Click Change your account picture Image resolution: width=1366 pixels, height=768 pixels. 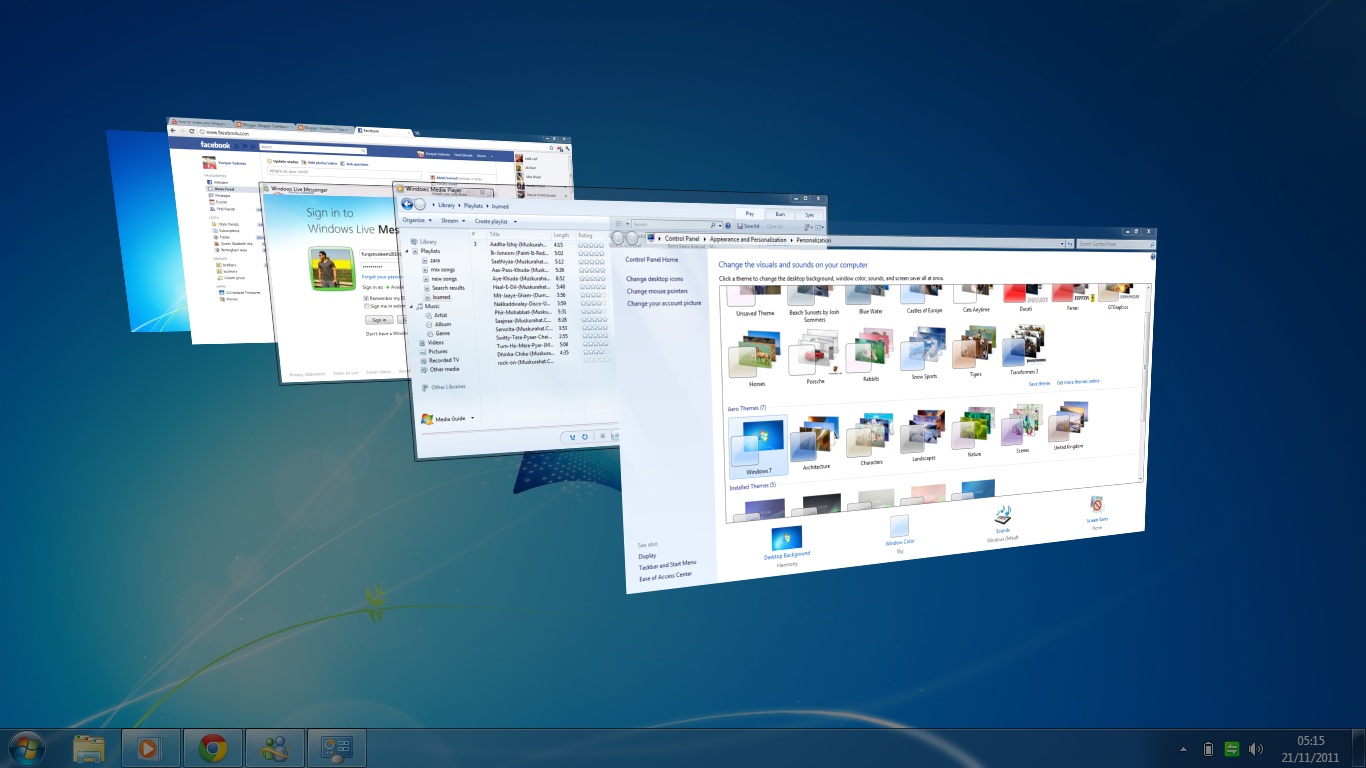[664, 303]
